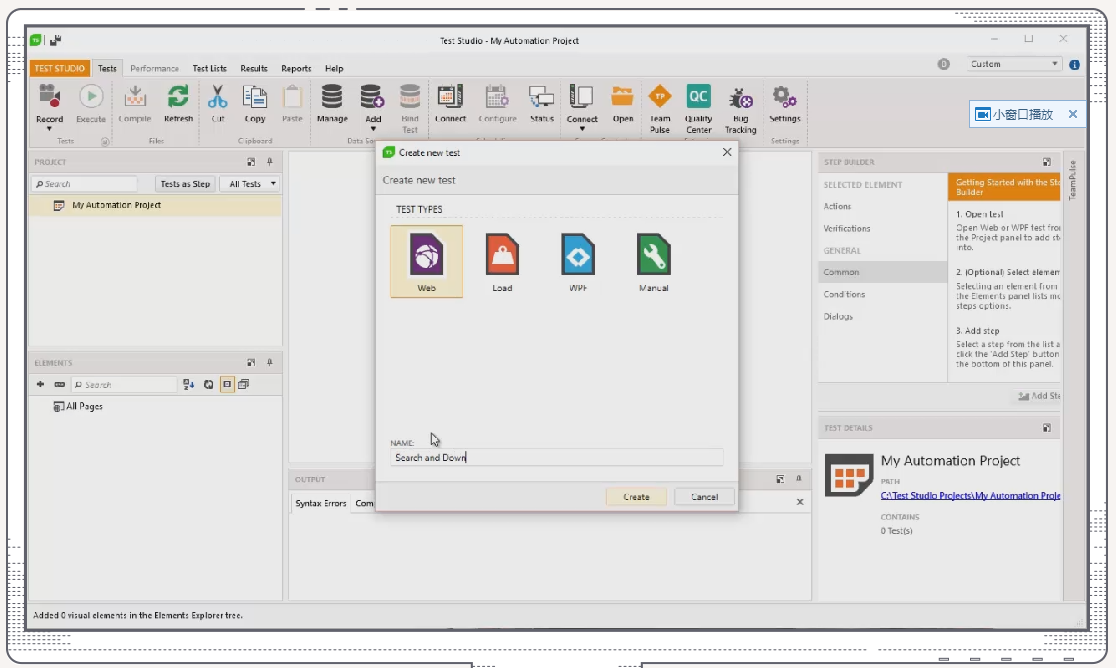Select the Manual test type
This screenshot has height=668, width=1116.
coord(653,261)
